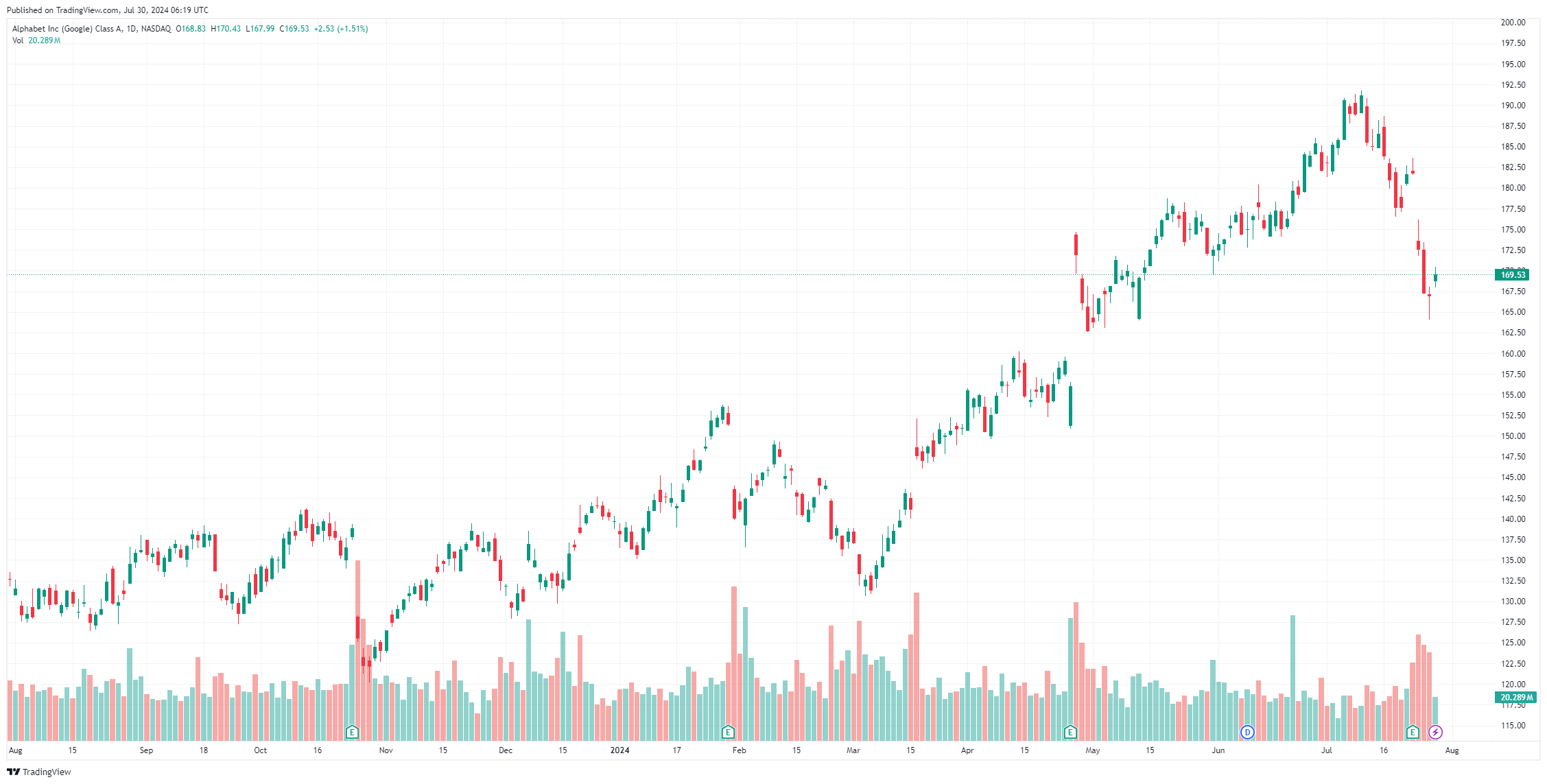Click the July earnings E marker
The image size is (1547, 784).
coord(1413,732)
